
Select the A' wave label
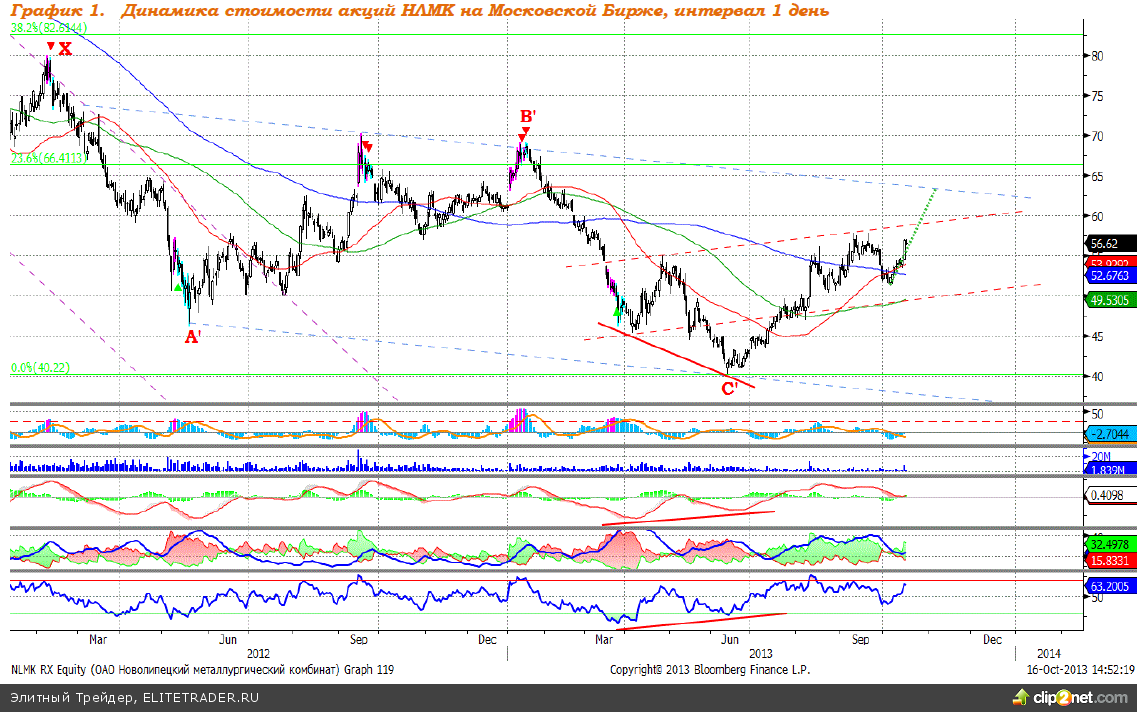194,337
